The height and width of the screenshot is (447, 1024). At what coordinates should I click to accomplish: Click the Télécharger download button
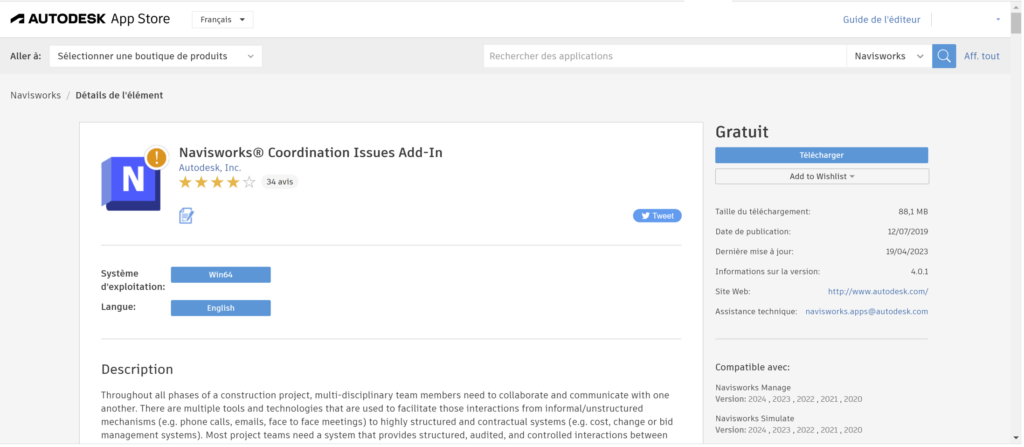(x=821, y=155)
